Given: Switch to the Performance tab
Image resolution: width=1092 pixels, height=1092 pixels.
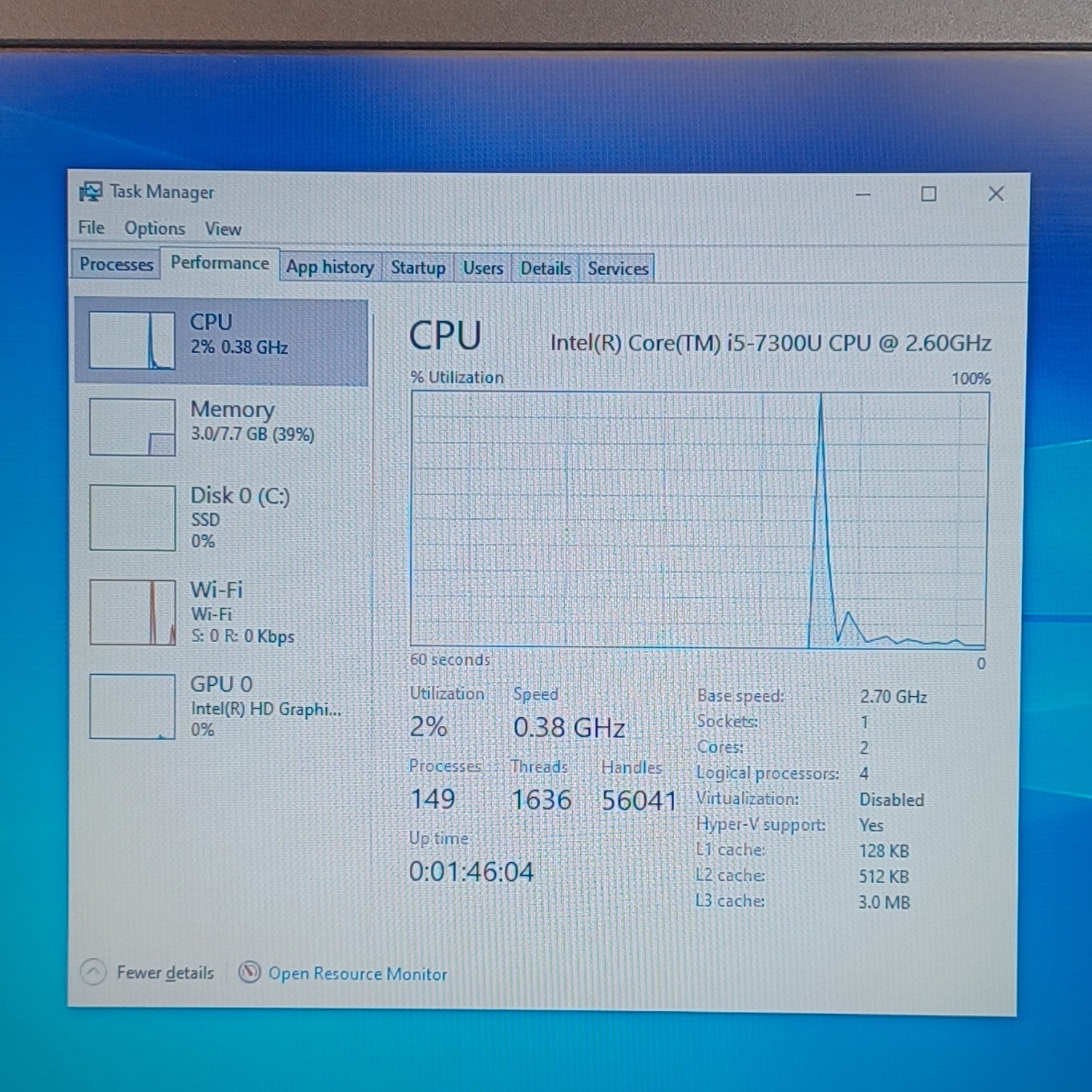Looking at the screenshot, I should [x=220, y=263].
